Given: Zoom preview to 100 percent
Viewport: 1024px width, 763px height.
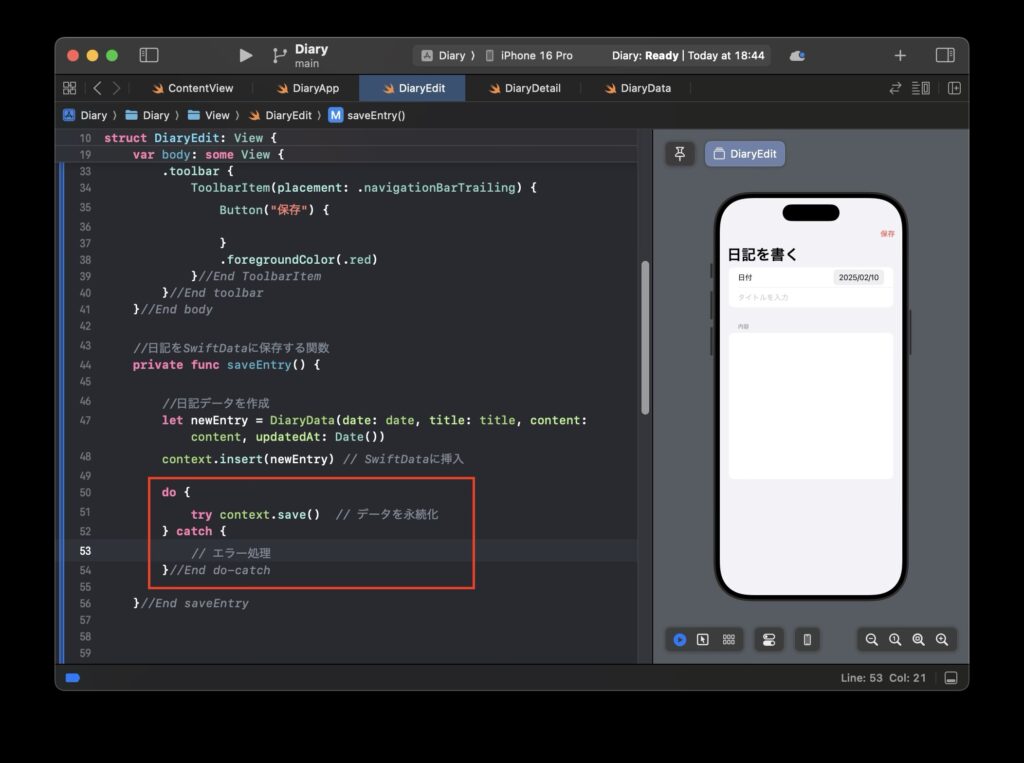Looking at the screenshot, I should (x=895, y=640).
